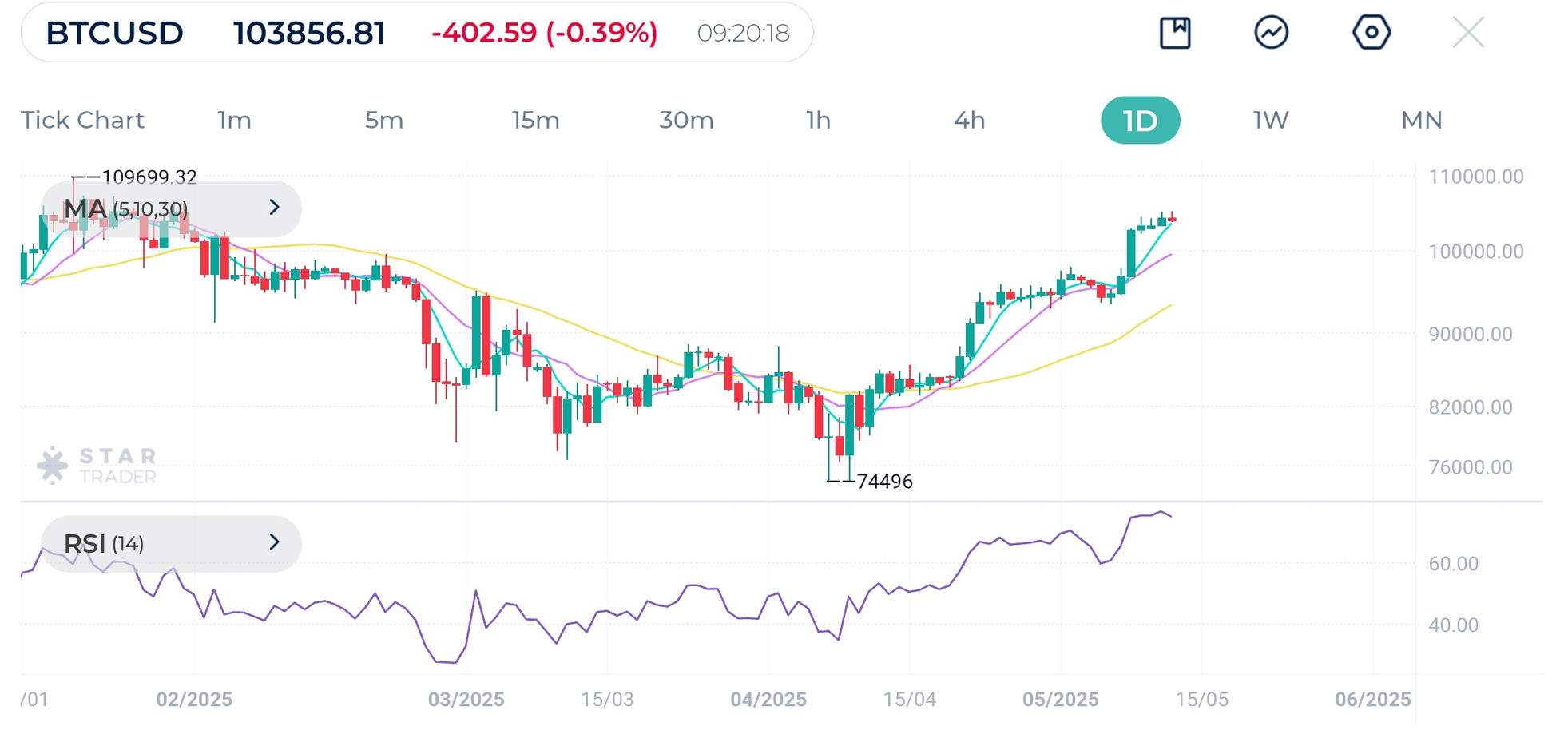This screenshot has width=1568, height=746.
Task: Close the chart with X icon
Action: tap(1468, 33)
